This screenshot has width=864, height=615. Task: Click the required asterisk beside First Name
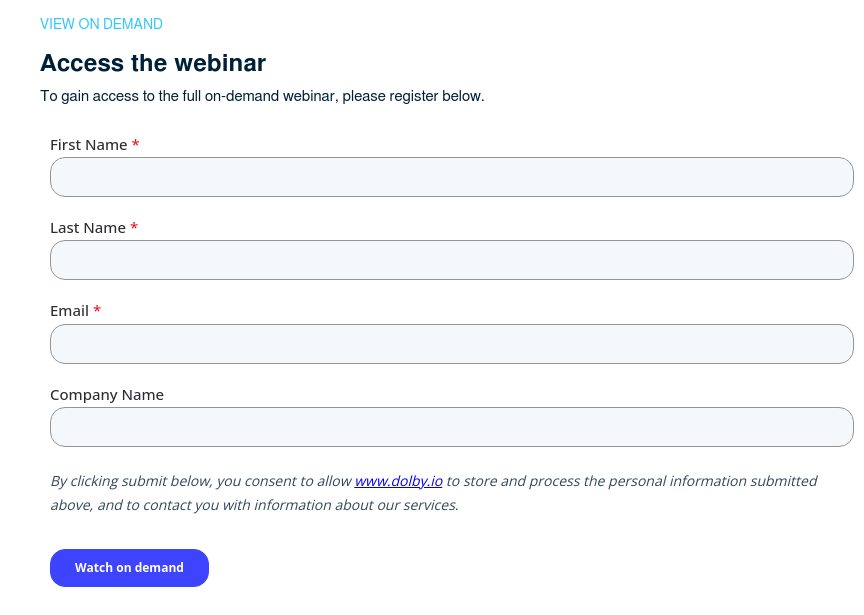tap(135, 144)
